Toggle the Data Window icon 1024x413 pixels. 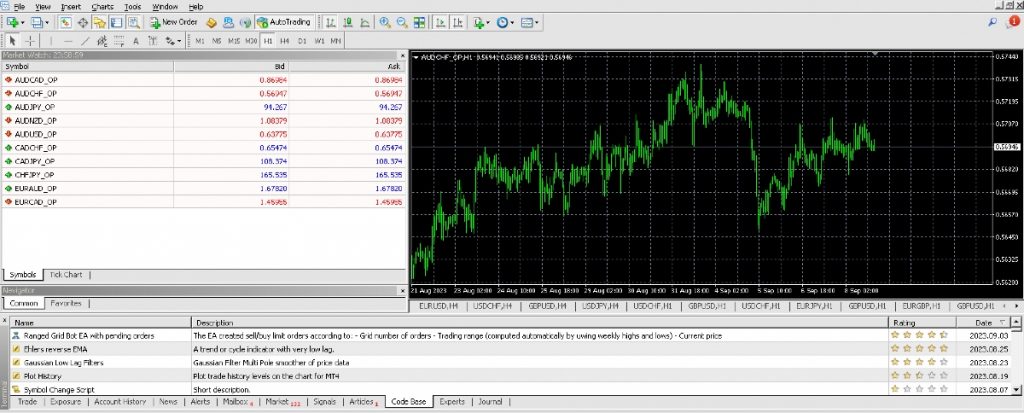83,22
